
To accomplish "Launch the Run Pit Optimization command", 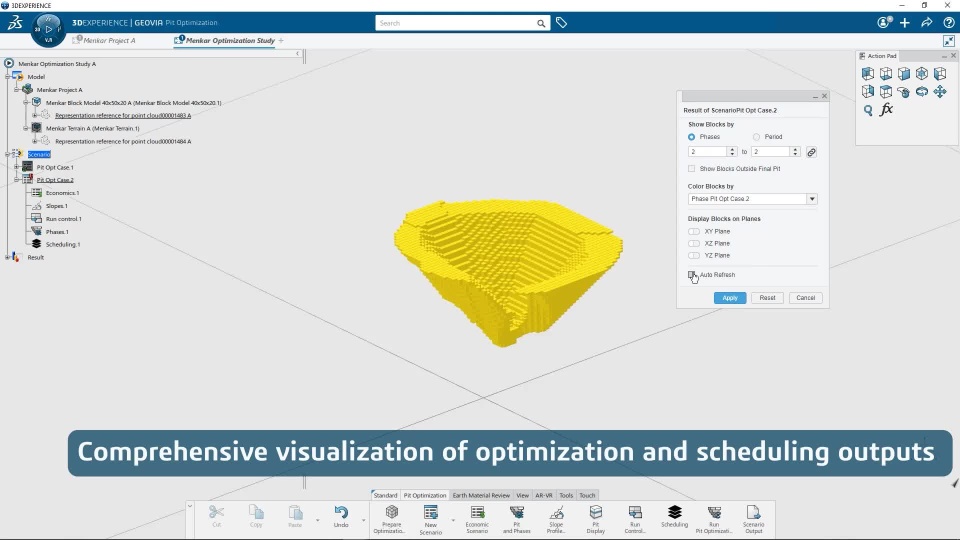I will click(x=714, y=519).
